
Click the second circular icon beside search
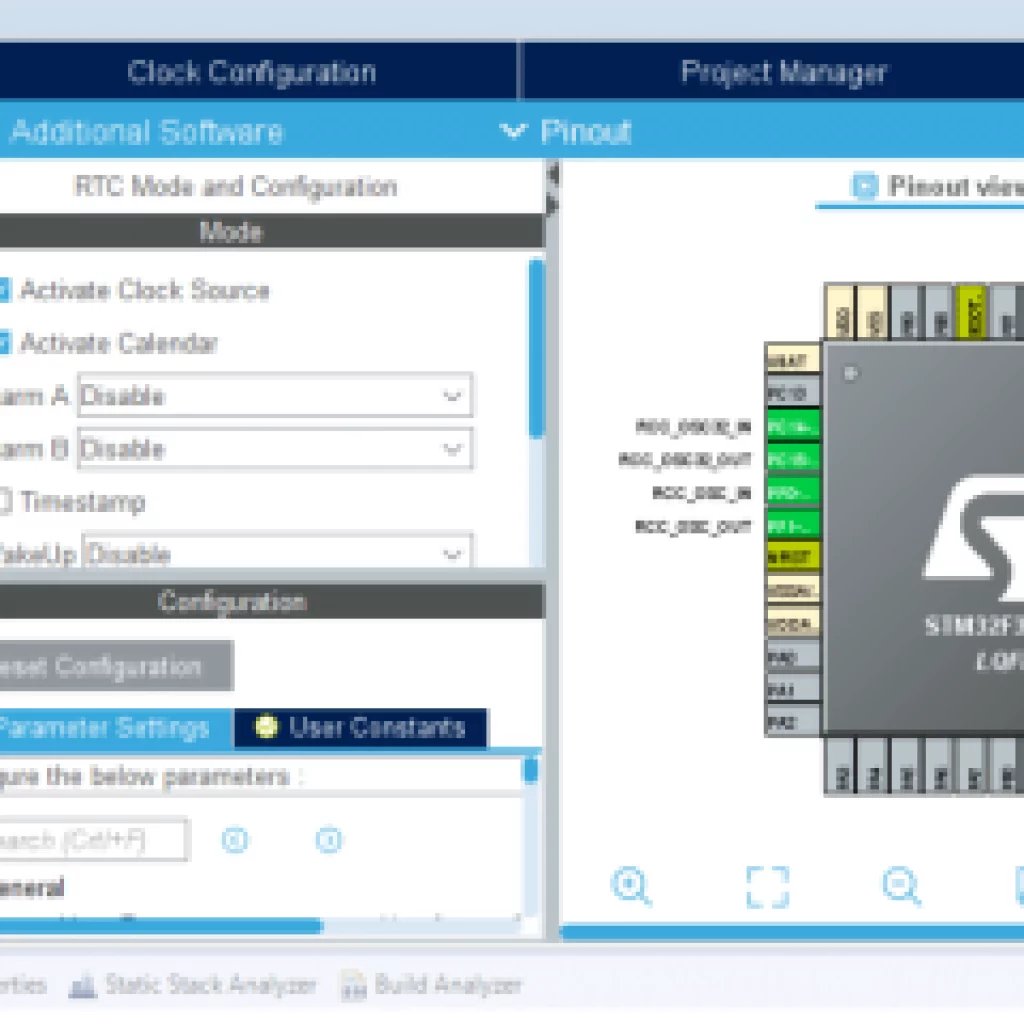pos(329,840)
